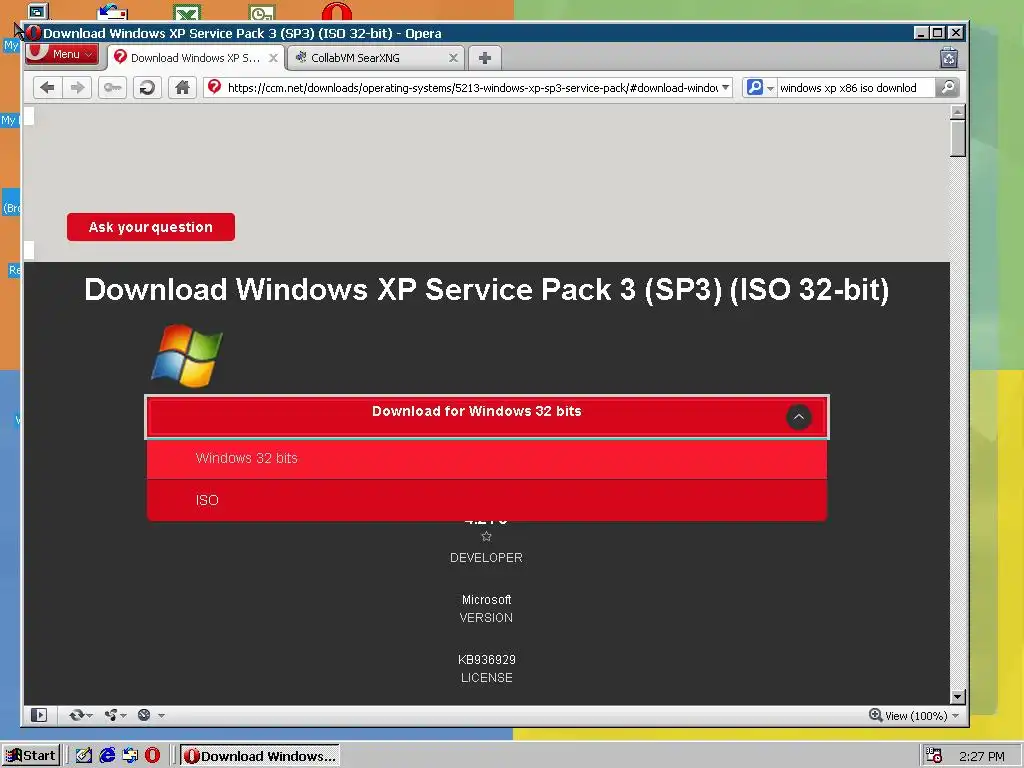1024x768 pixels.
Task: Open the Opera Menu button
Action: pyautogui.click(x=62, y=54)
